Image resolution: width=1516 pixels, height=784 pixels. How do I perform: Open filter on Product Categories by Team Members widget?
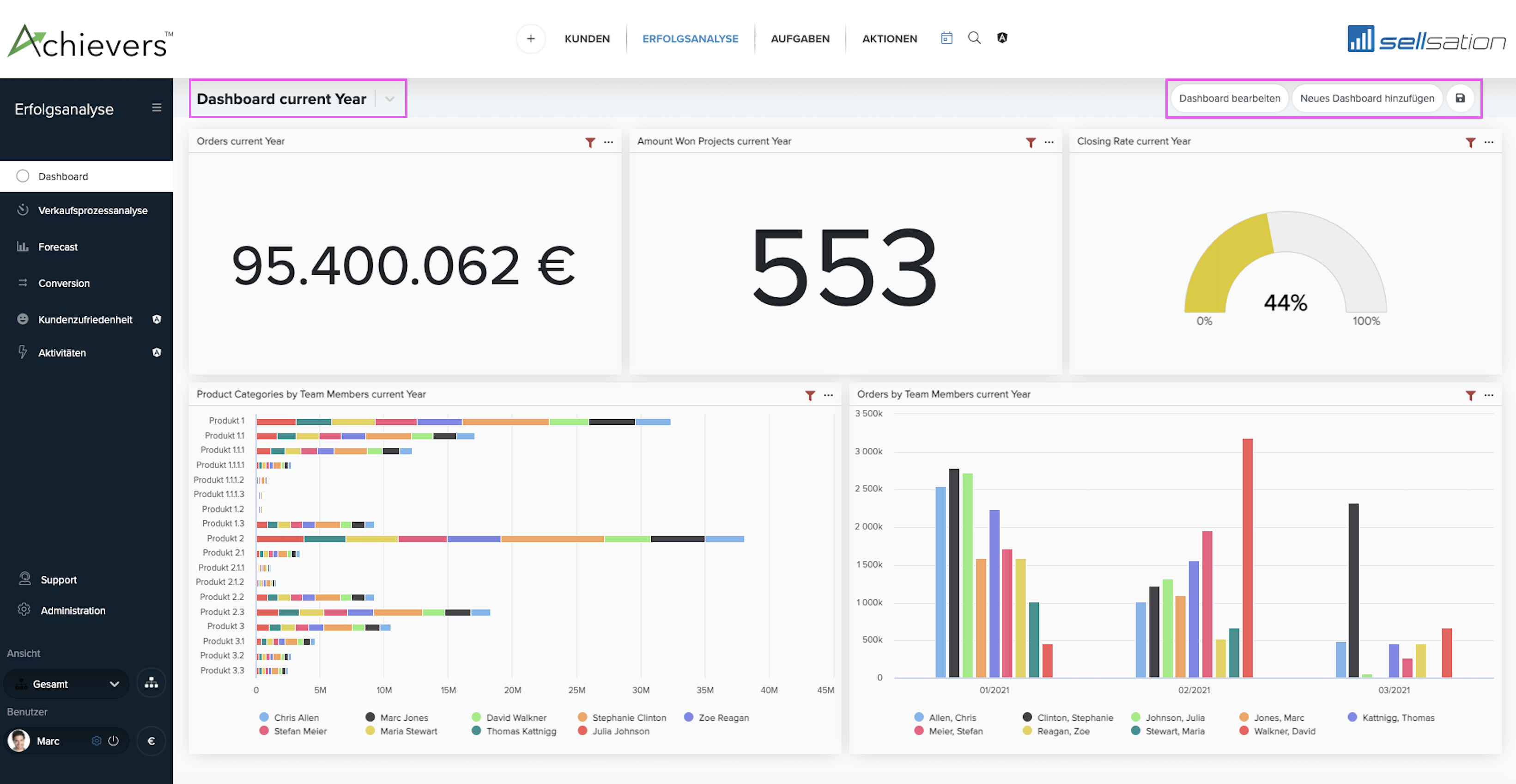click(x=810, y=395)
